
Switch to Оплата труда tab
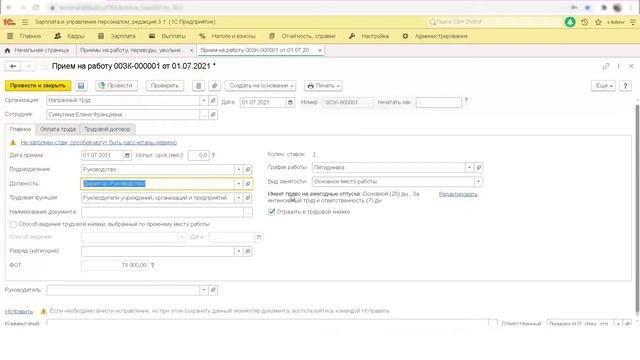click(x=58, y=129)
